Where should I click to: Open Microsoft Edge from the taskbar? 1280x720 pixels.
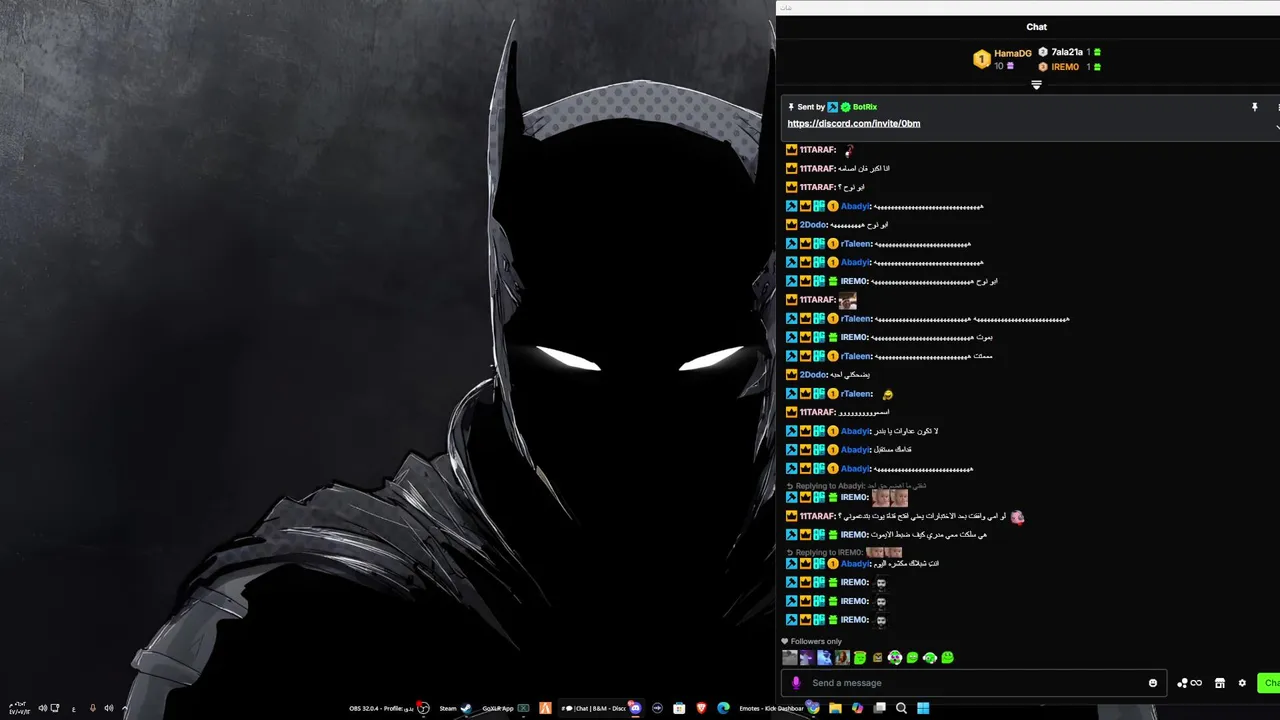tap(723, 708)
